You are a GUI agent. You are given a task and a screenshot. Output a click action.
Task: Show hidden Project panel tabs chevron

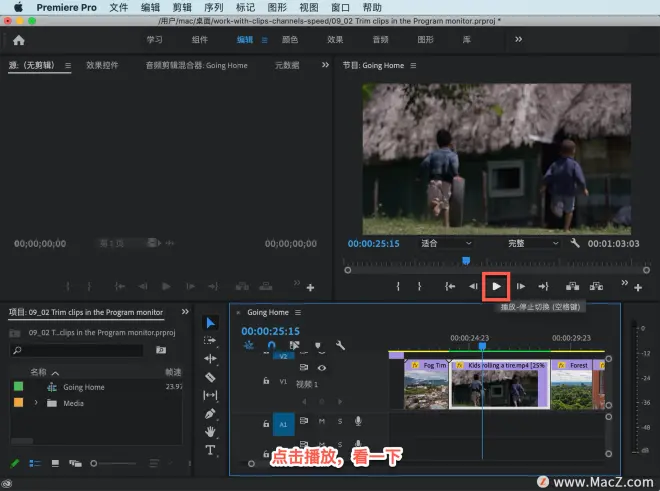coord(185,312)
